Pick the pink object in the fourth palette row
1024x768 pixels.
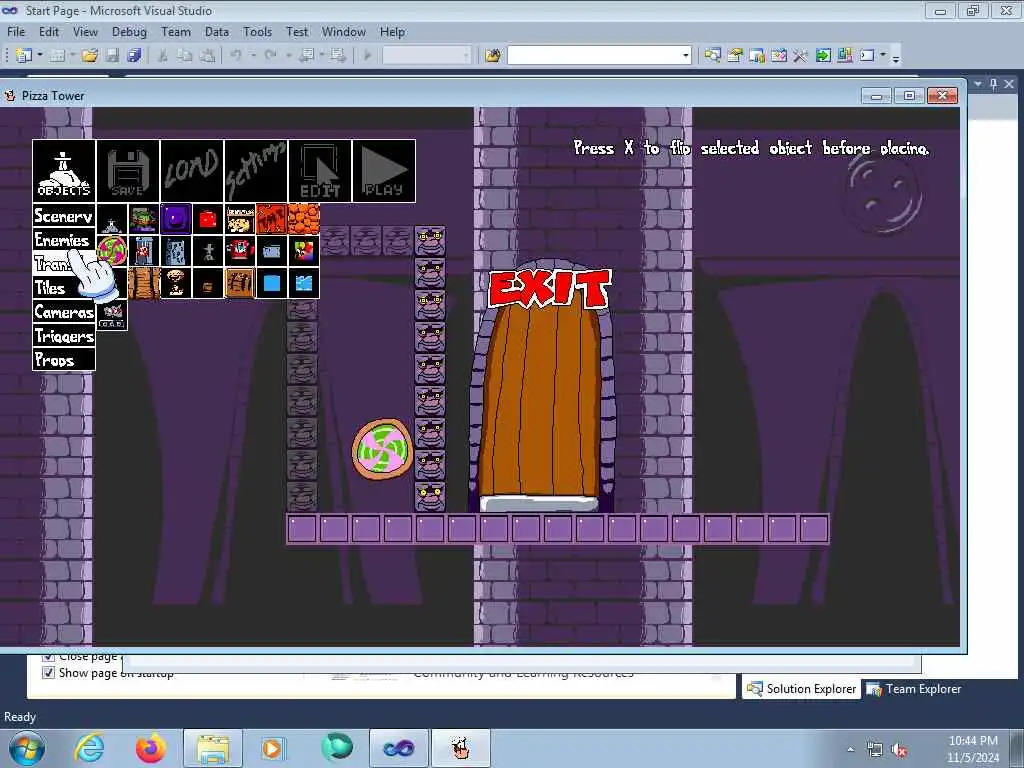(x=112, y=315)
